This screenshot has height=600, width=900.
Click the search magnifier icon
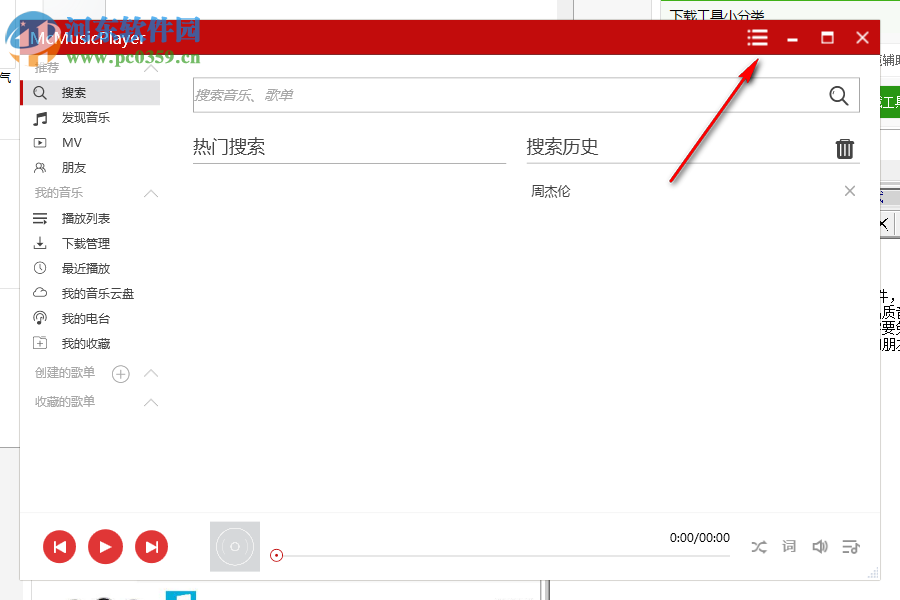pyautogui.click(x=839, y=95)
